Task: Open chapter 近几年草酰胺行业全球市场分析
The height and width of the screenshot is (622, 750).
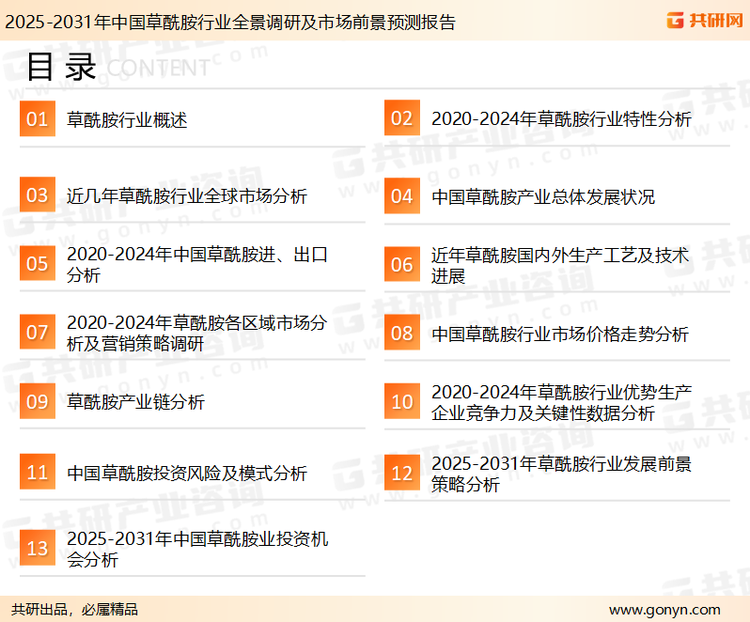Action: point(187,196)
